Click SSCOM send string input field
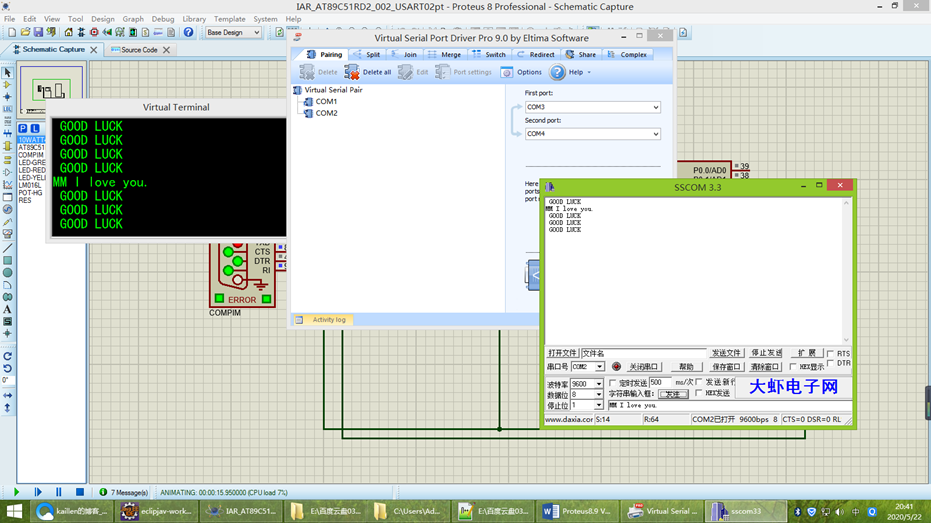The image size is (931, 523). pyautogui.click(x=730, y=405)
